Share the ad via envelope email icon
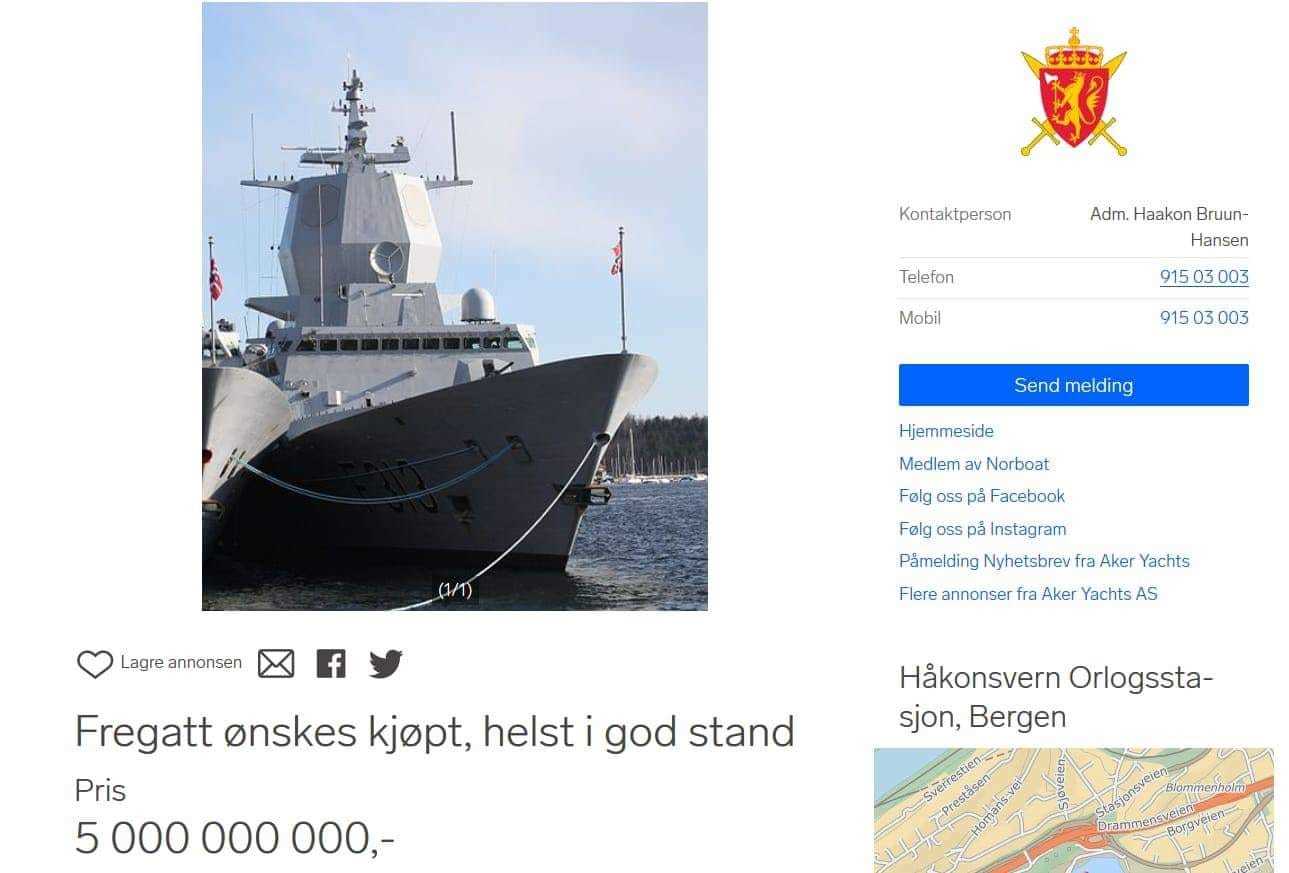1289x873 pixels. click(x=276, y=664)
